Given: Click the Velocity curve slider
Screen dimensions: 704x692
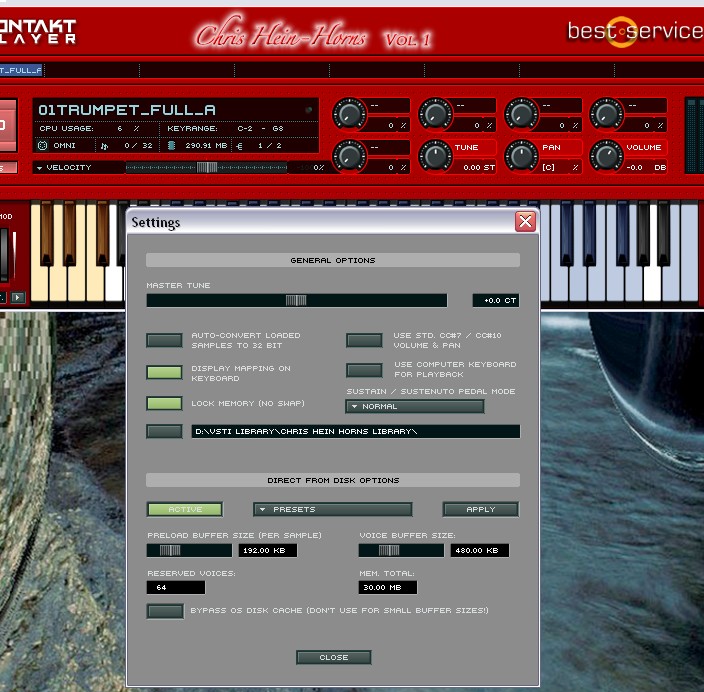Looking at the screenshot, I should (207, 167).
